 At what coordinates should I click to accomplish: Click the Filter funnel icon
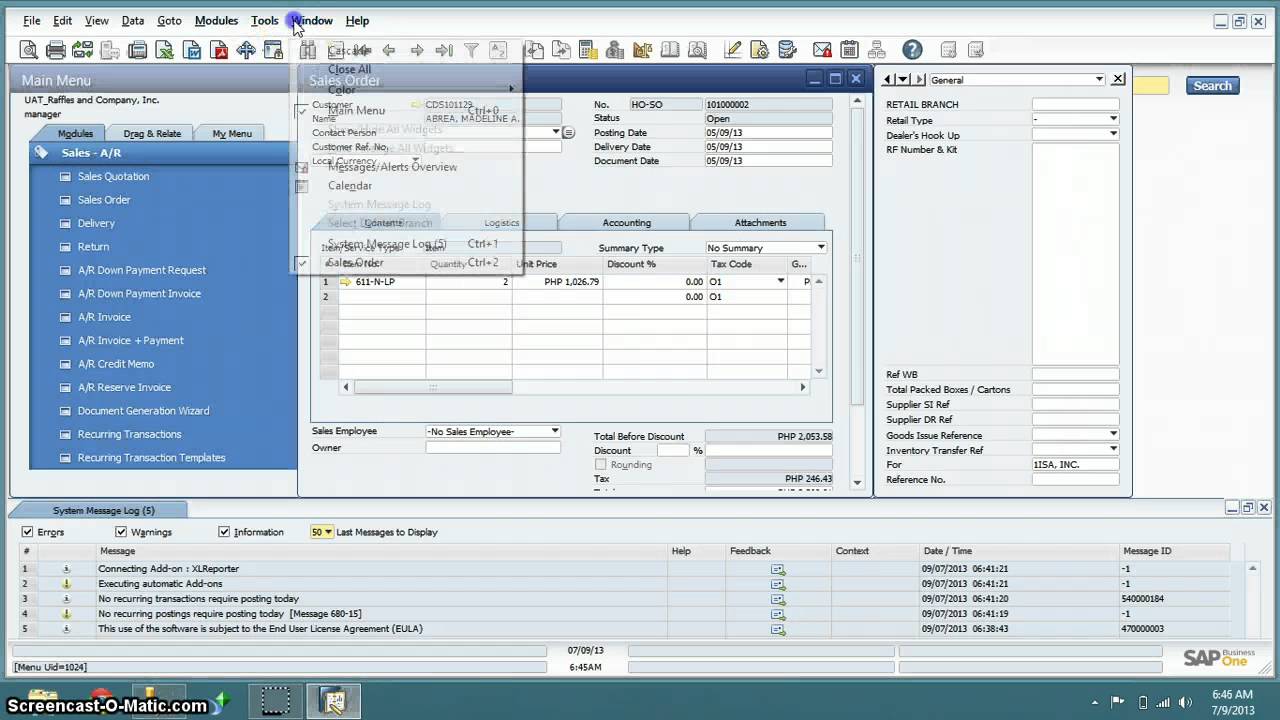(471, 50)
